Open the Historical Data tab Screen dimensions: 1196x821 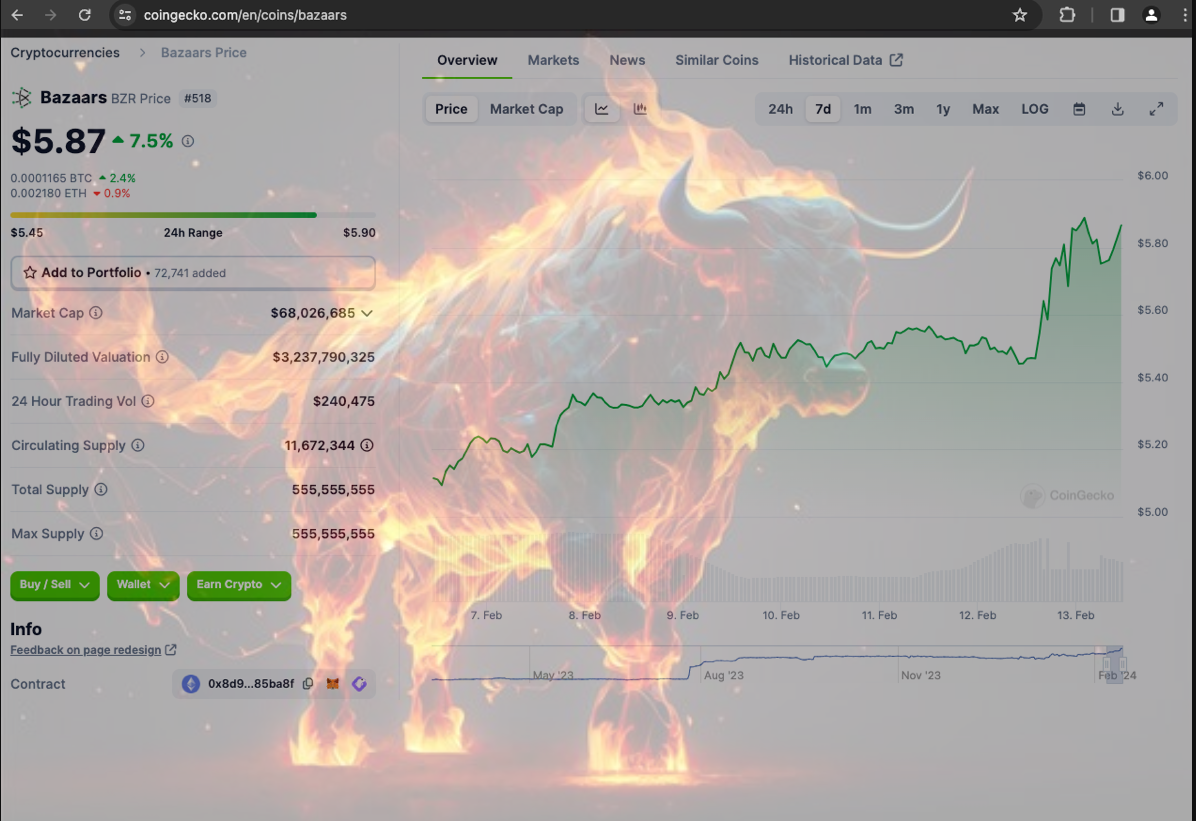click(x=846, y=60)
